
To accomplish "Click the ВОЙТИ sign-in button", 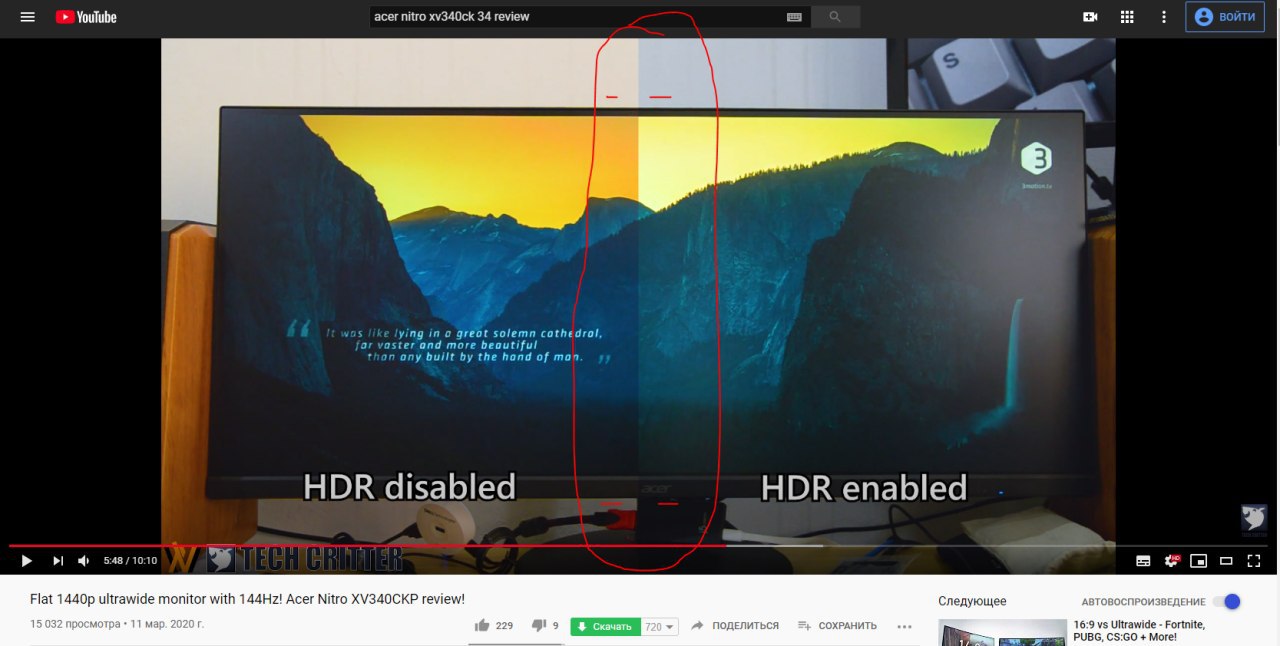I will 1224,17.
